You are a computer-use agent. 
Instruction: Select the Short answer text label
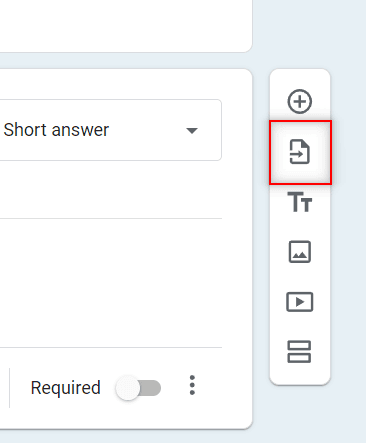[x=56, y=130]
